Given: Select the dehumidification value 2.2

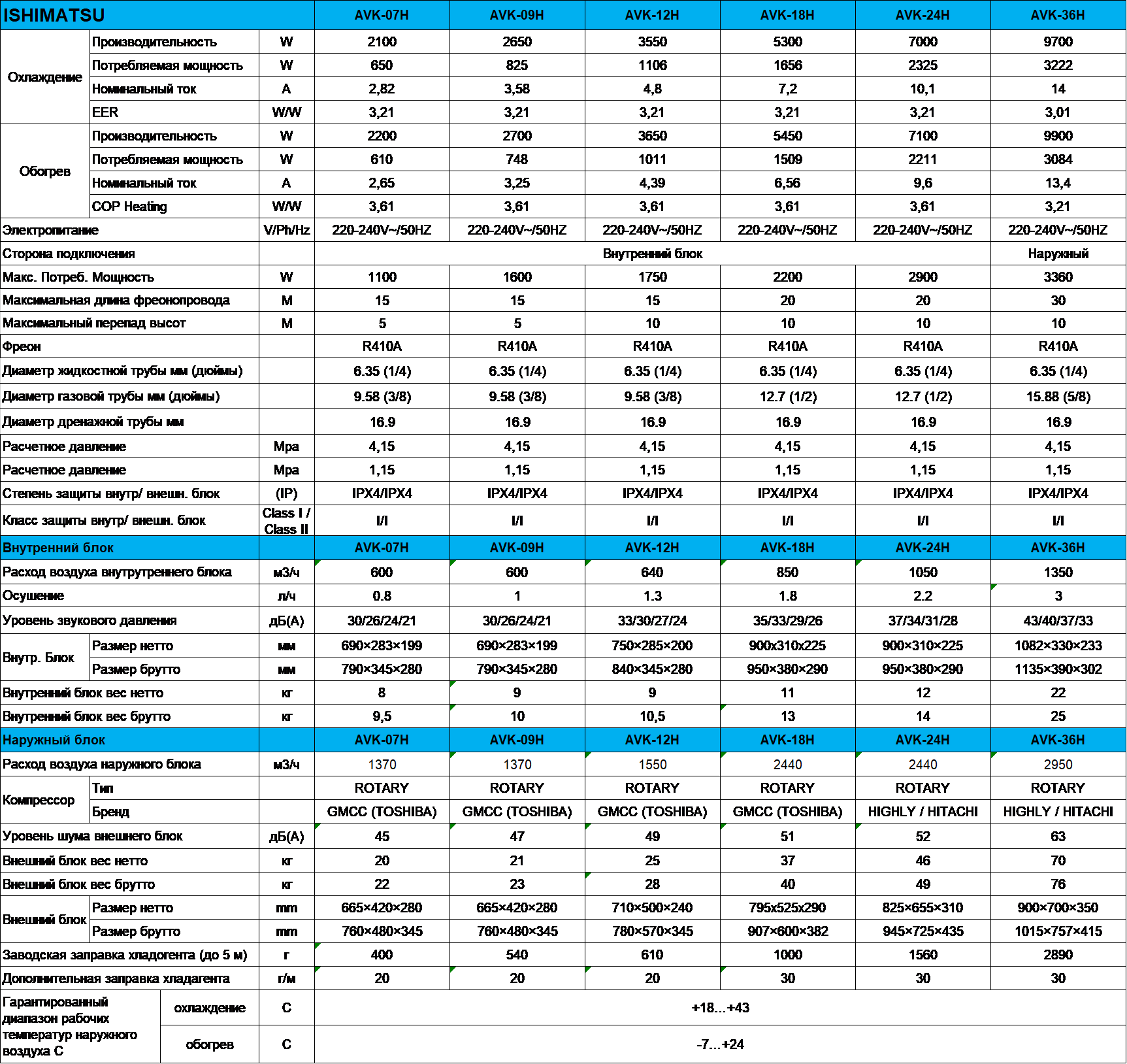Looking at the screenshot, I should tap(923, 596).
